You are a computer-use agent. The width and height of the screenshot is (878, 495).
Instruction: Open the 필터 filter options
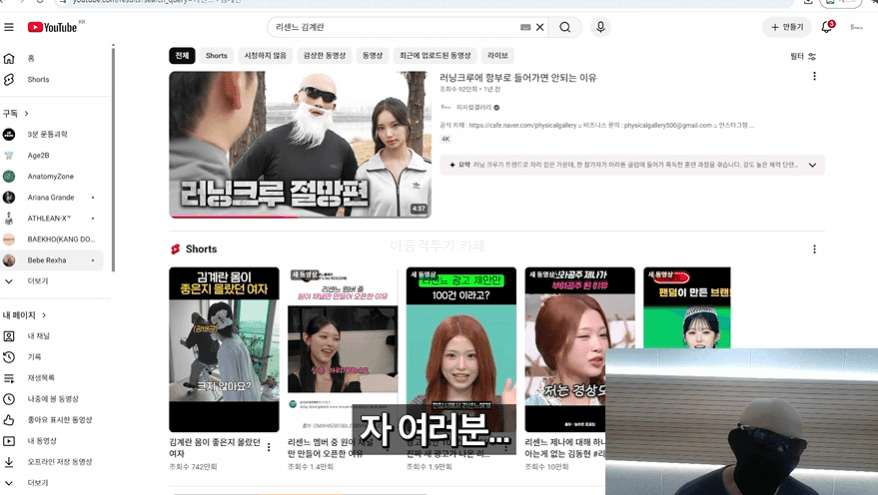pyautogui.click(x=803, y=56)
